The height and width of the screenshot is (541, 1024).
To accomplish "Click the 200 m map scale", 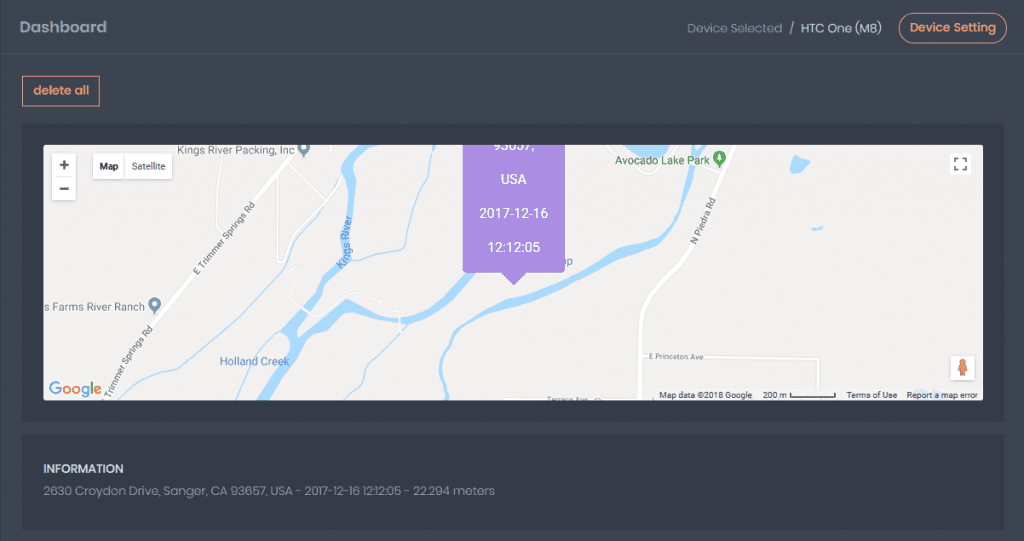I will (x=799, y=395).
